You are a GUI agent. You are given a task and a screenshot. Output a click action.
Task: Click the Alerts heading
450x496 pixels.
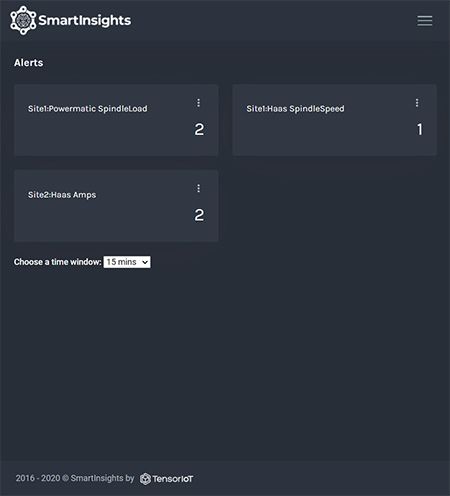point(29,63)
